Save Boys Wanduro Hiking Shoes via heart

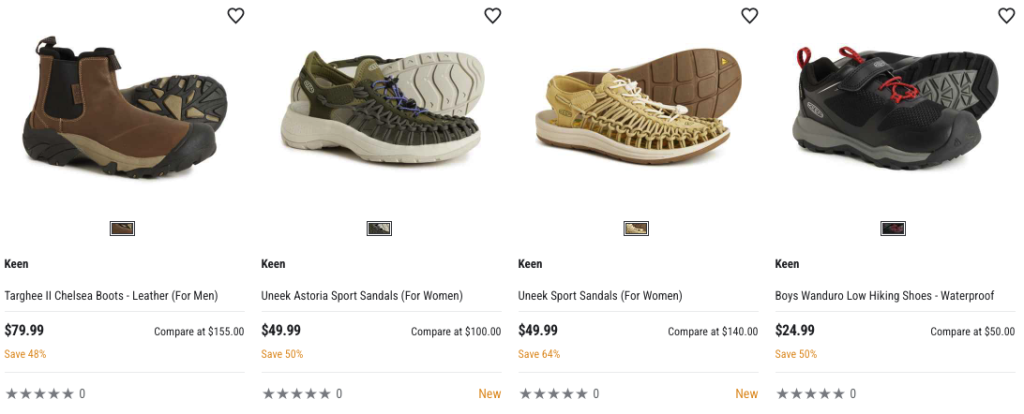1006,15
